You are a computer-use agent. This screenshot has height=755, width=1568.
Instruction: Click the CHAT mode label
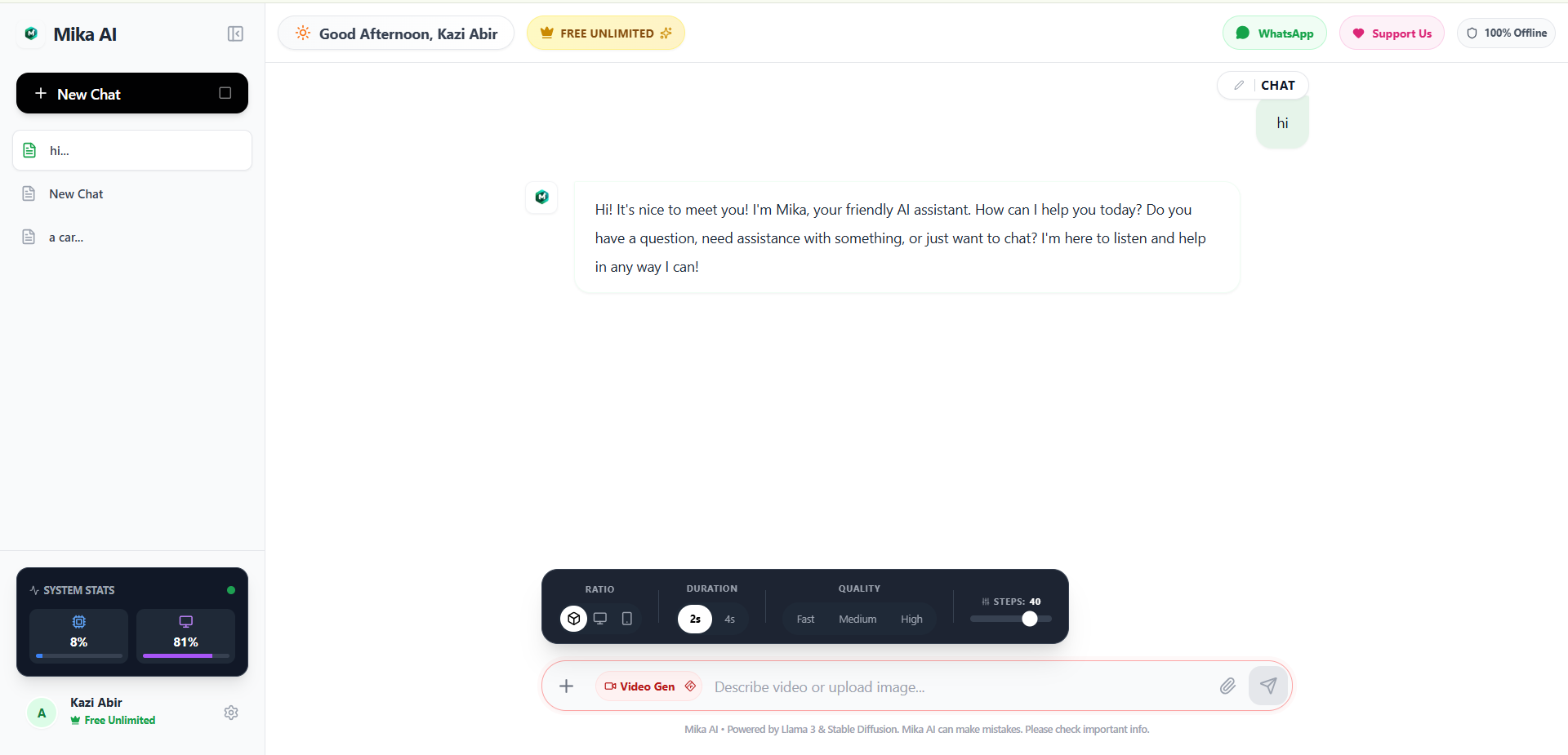(1278, 85)
